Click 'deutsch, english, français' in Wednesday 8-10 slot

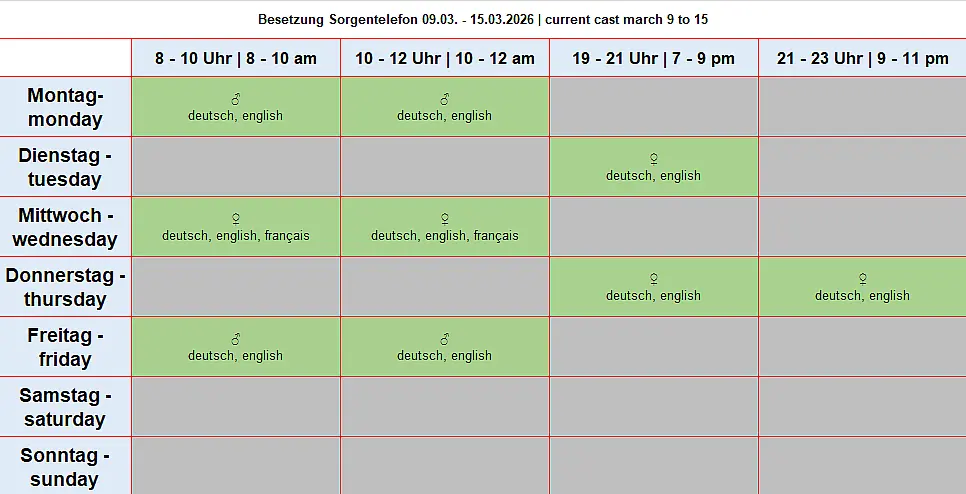[x=236, y=236]
